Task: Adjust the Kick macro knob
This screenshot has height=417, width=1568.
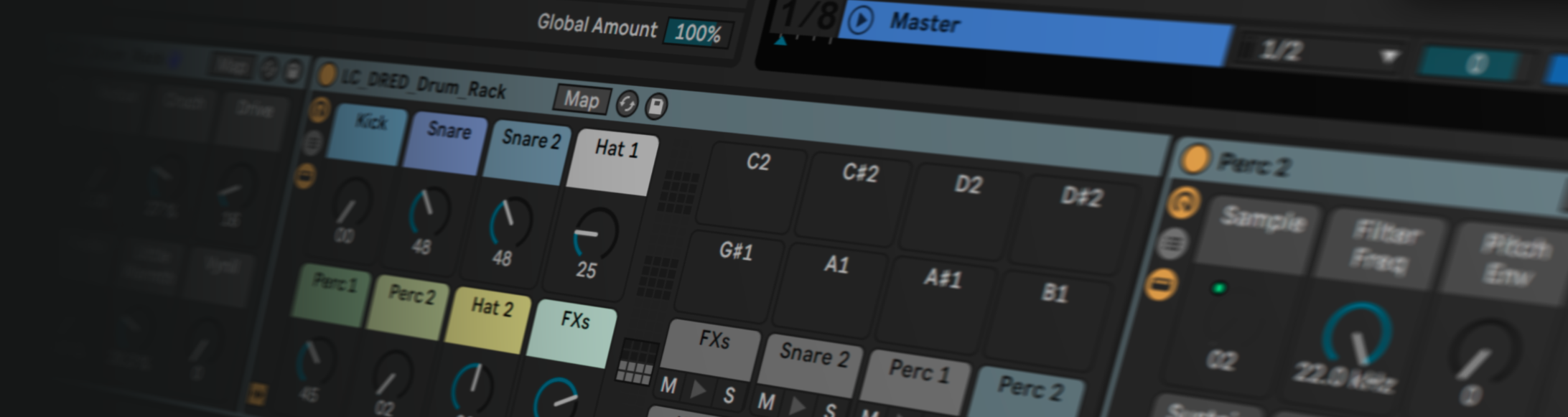Action: (x=352, y=202)
